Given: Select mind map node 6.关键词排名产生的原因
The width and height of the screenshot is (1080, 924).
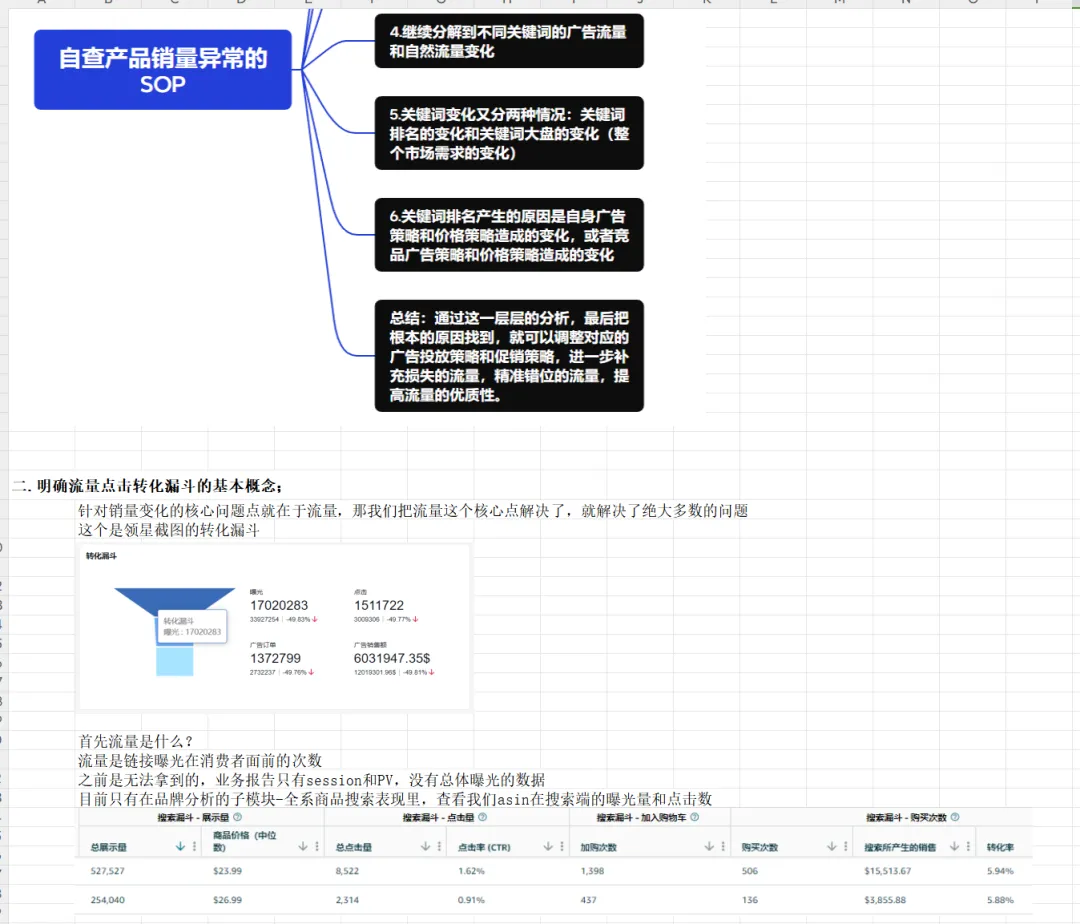Looking at the screenshot, I should coord(509,235).
